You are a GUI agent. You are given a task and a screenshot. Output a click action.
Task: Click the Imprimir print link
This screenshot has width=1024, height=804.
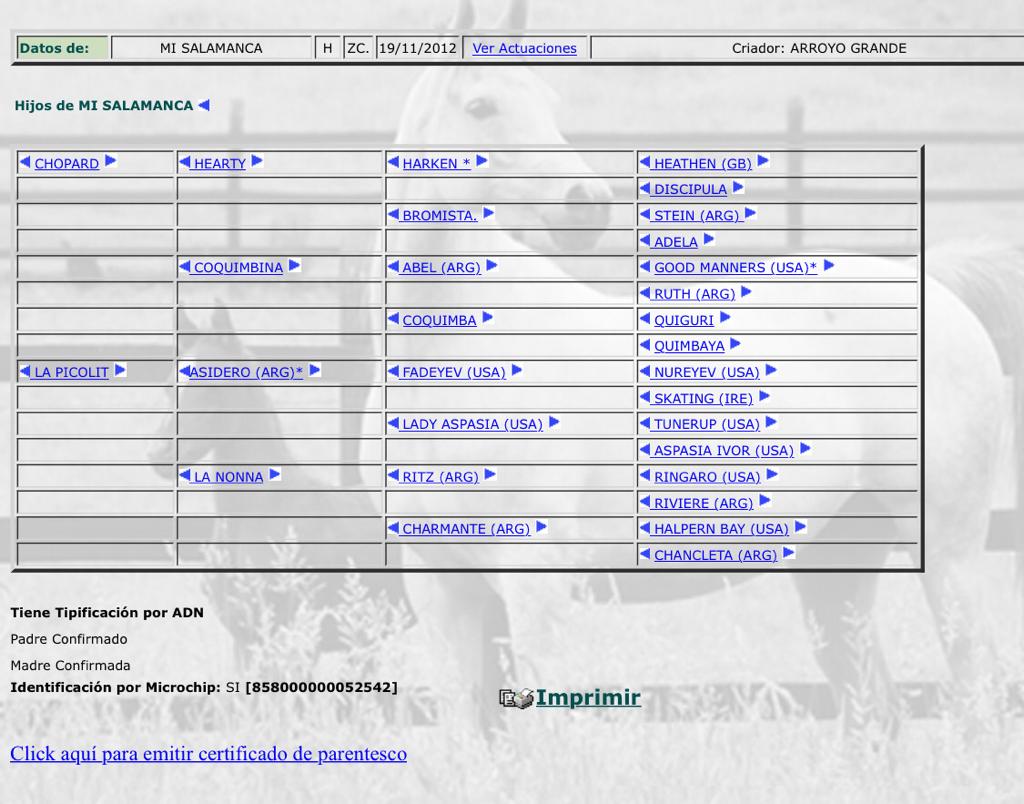[588, 697]
